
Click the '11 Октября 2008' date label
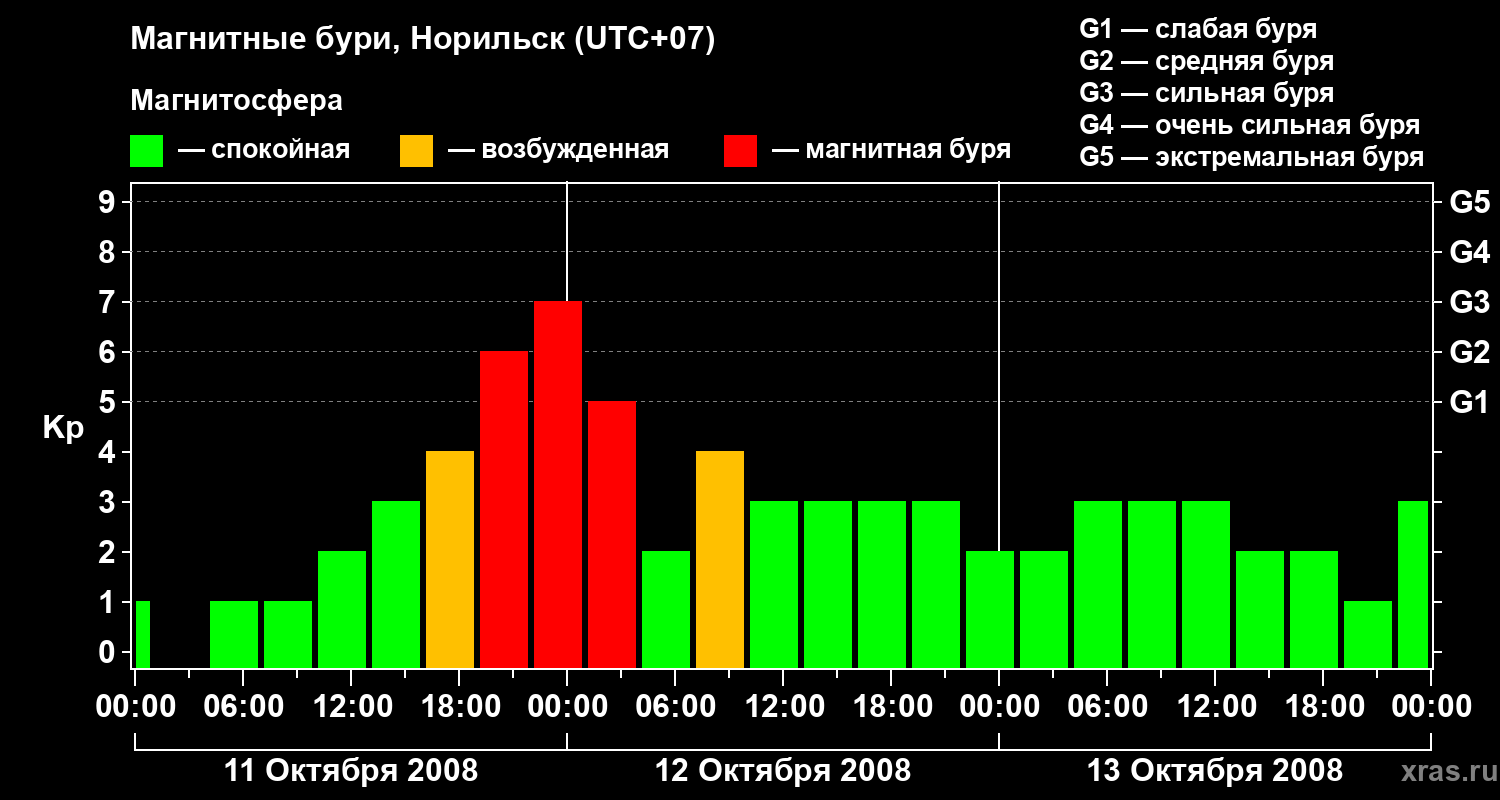click(351, 771)
